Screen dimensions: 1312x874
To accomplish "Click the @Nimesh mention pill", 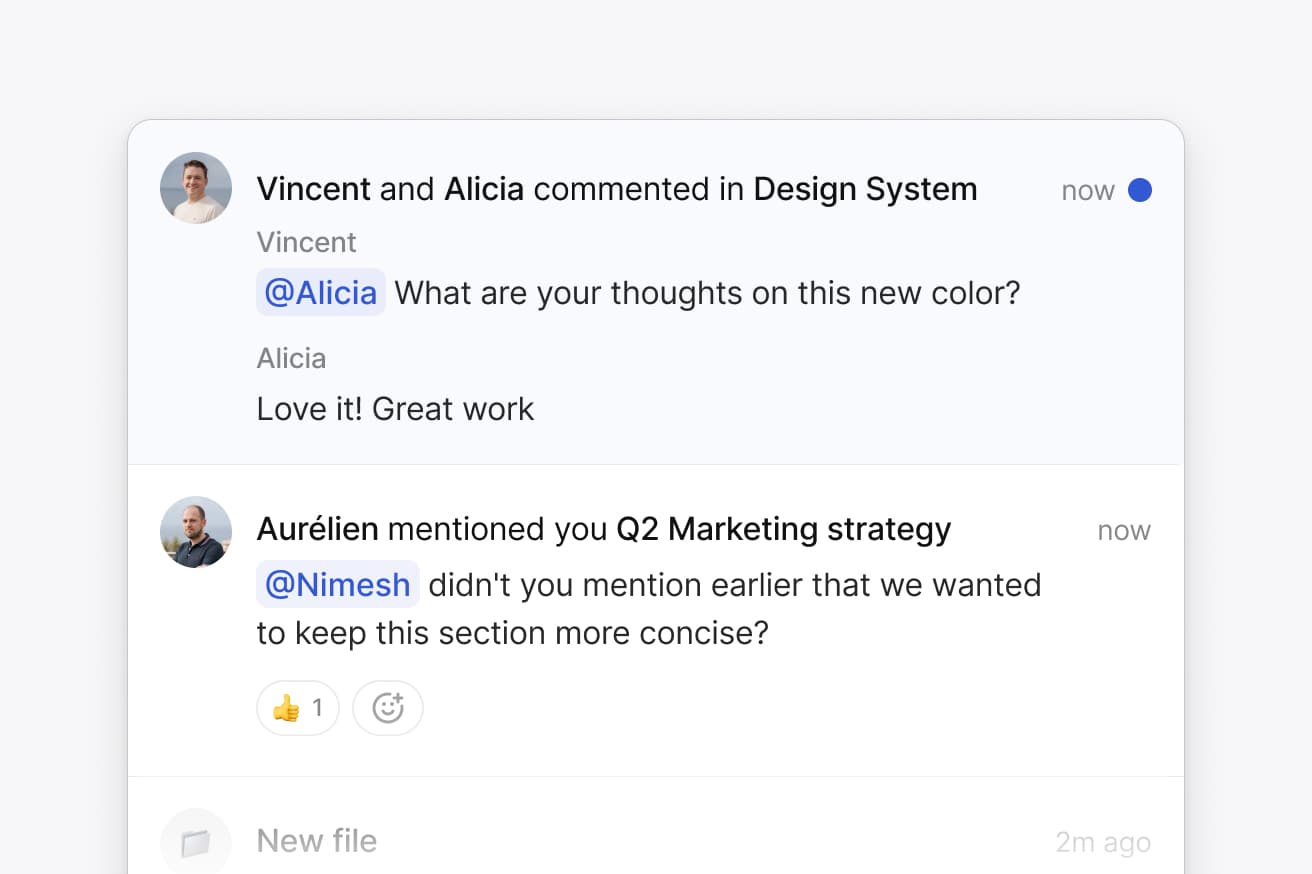I will 337,584.
